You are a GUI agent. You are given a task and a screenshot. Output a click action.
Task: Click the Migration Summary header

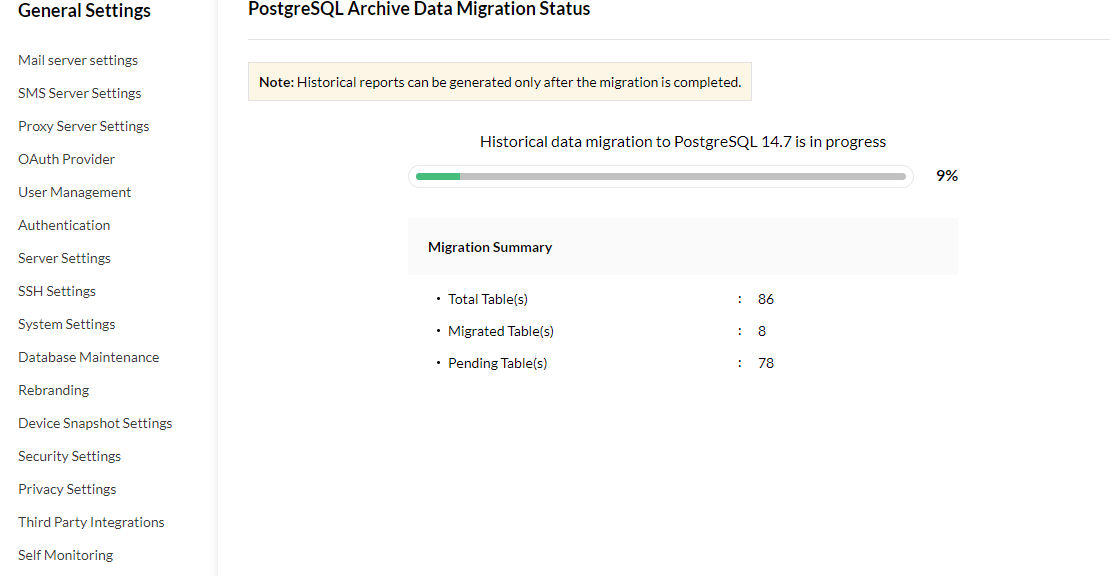click(x=490, y=247)
